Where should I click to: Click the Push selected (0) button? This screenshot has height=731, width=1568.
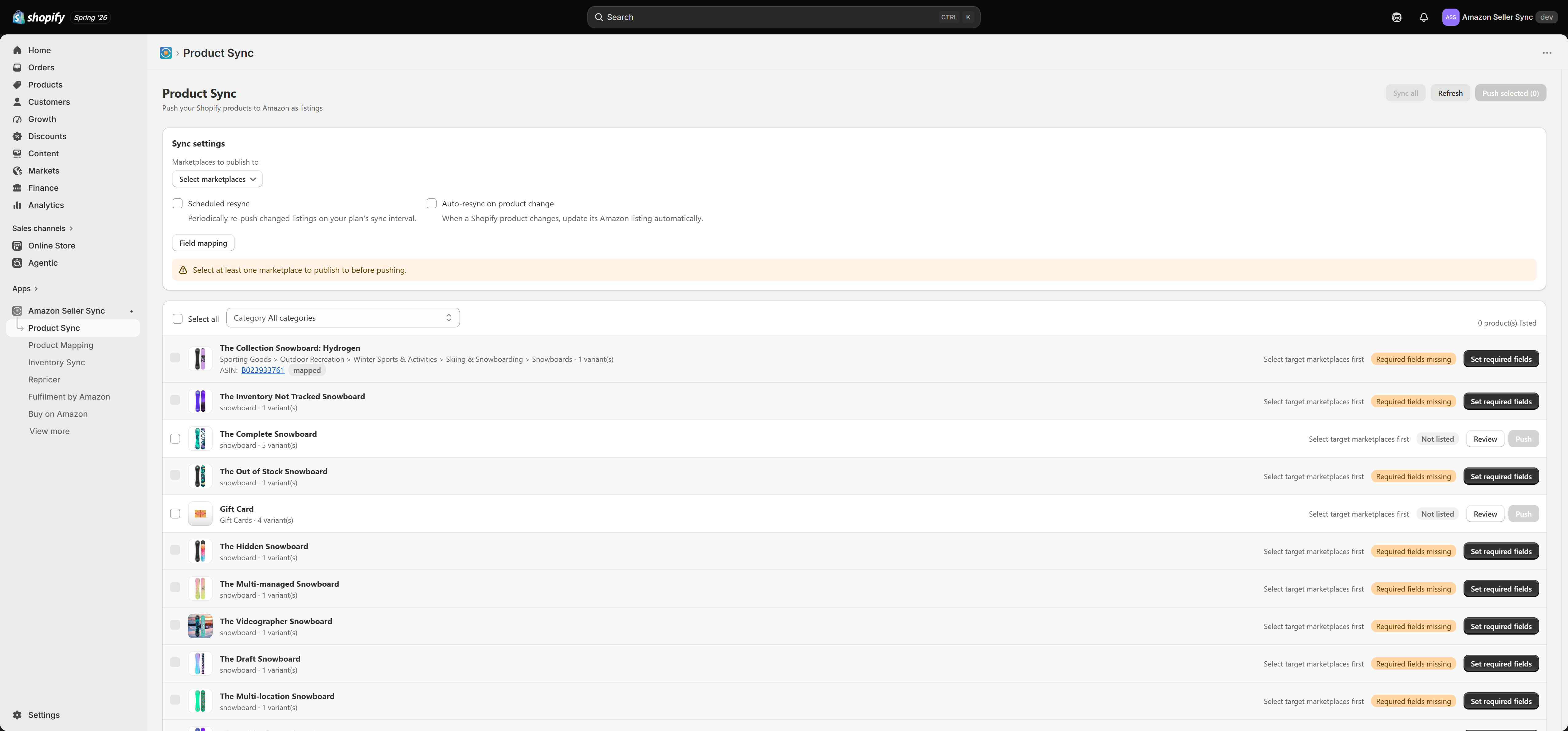[x=1510, y=93]
